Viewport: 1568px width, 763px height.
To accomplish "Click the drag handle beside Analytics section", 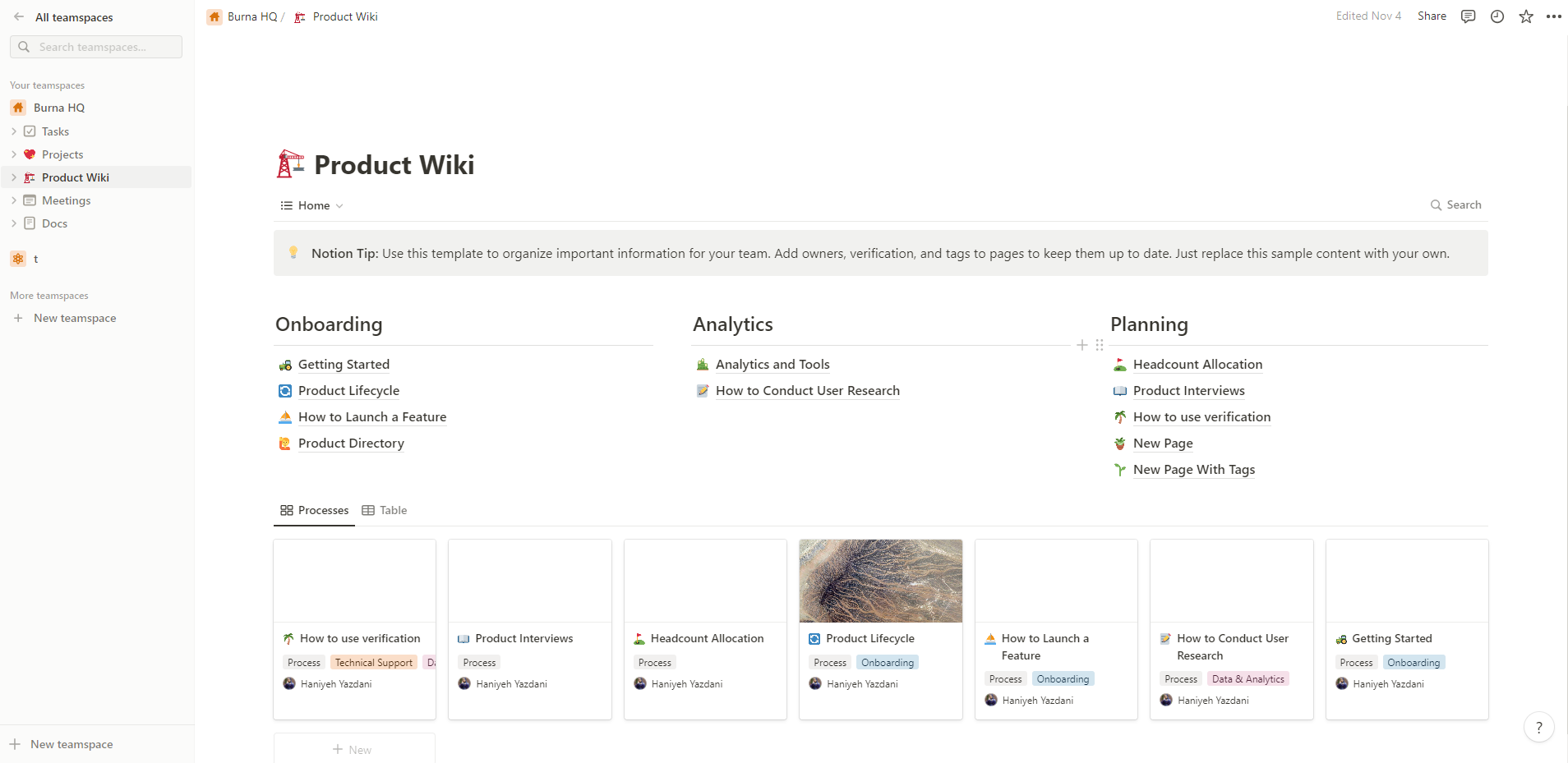I will 1100,345.
